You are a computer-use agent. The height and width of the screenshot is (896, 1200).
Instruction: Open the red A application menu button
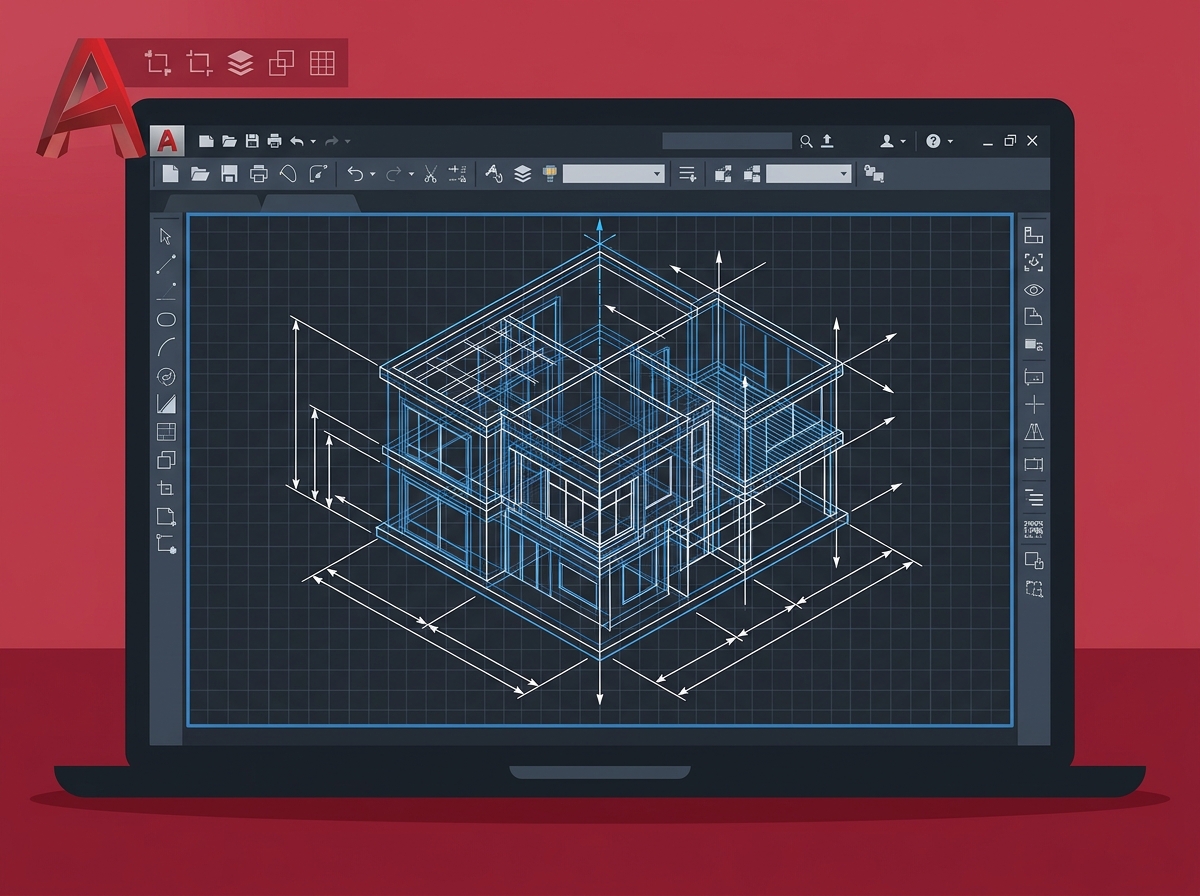click(169, 141)
